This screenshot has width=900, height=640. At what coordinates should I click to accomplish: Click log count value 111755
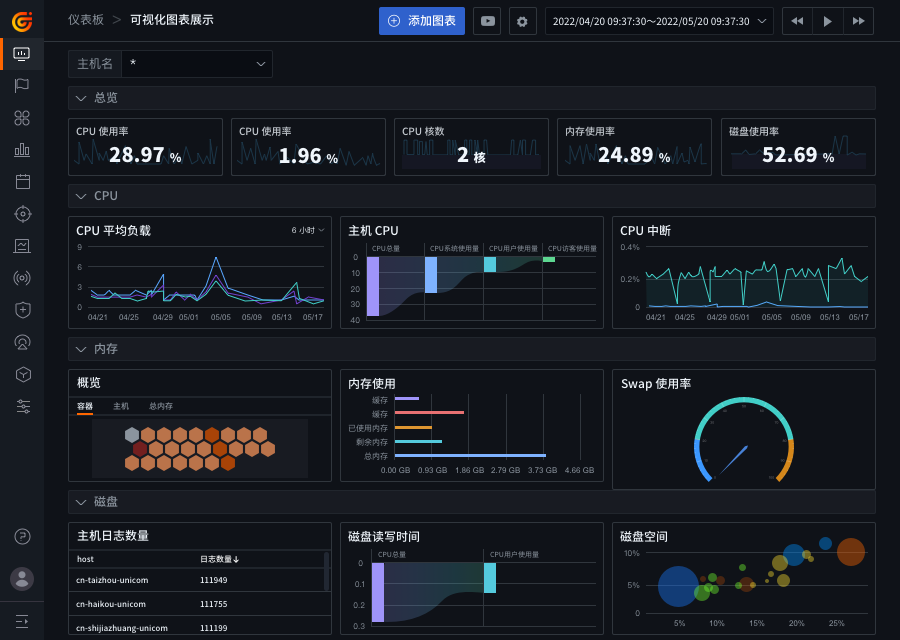[x=214, y=604]
